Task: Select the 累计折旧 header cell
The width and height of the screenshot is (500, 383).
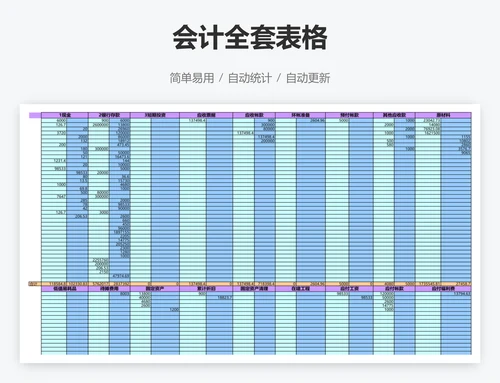Action: pos(206,289)
